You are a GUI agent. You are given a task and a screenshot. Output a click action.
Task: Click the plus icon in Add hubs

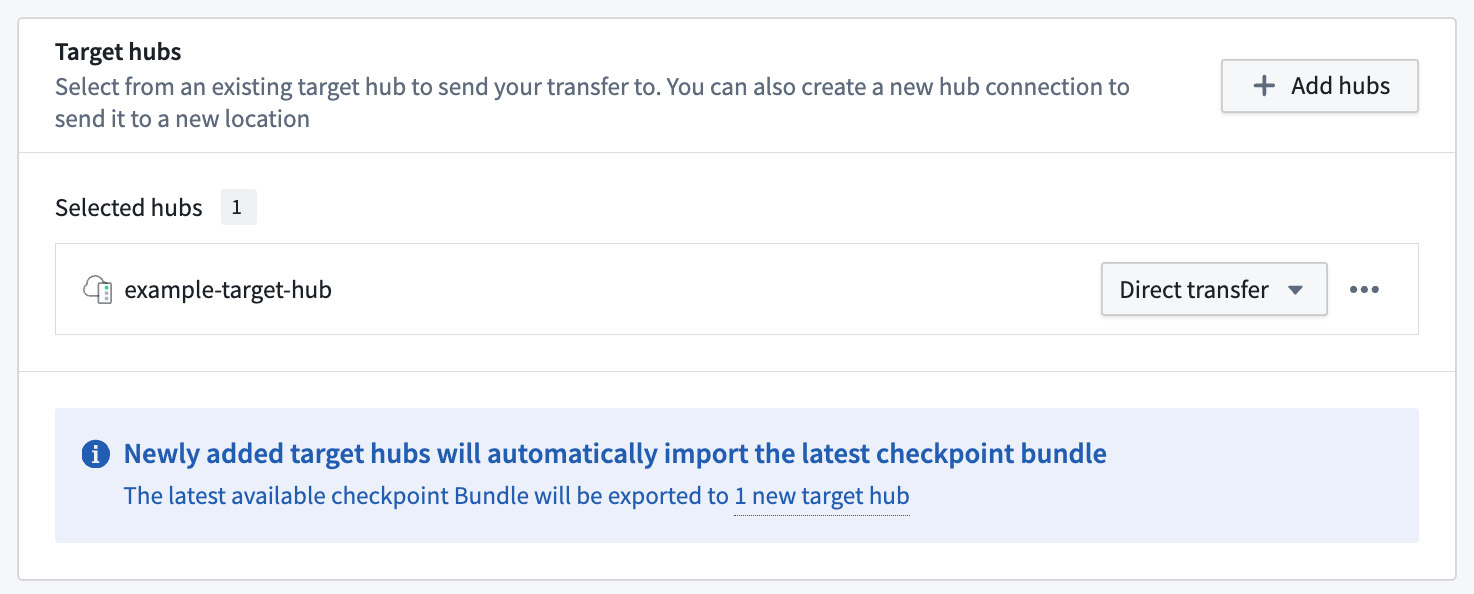(1264, 86)
